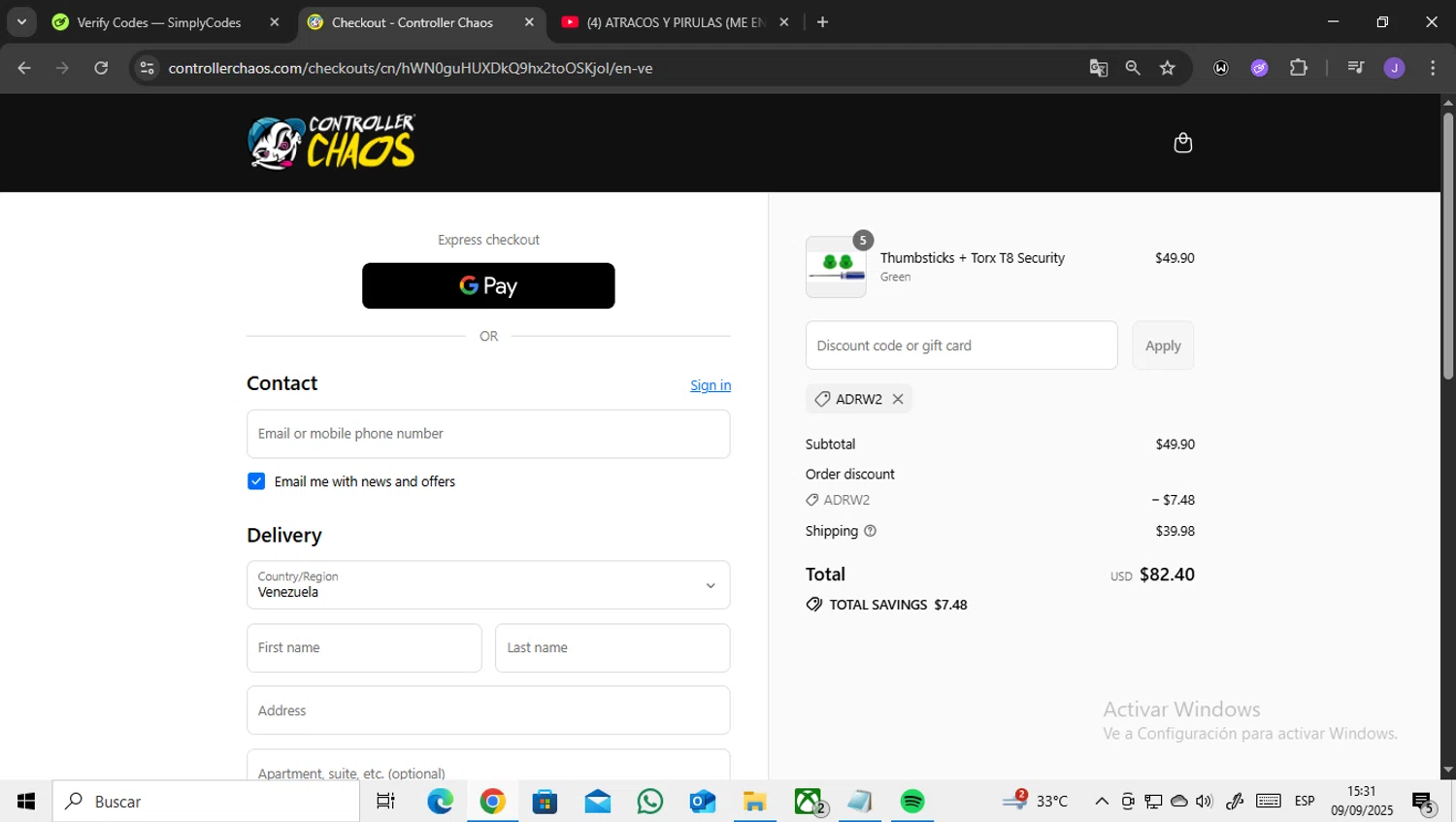Image resolution: width=1456 pixels, height=822 pixels.
Task: Open Microsoft Store from the taskbar
Action: point(545,802)
